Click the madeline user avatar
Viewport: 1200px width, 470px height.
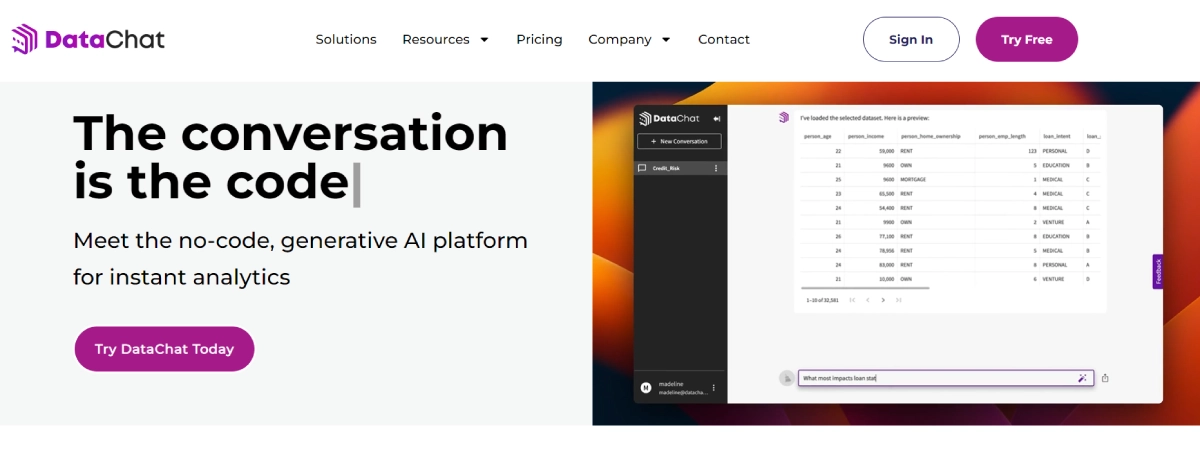click(646, 387)
